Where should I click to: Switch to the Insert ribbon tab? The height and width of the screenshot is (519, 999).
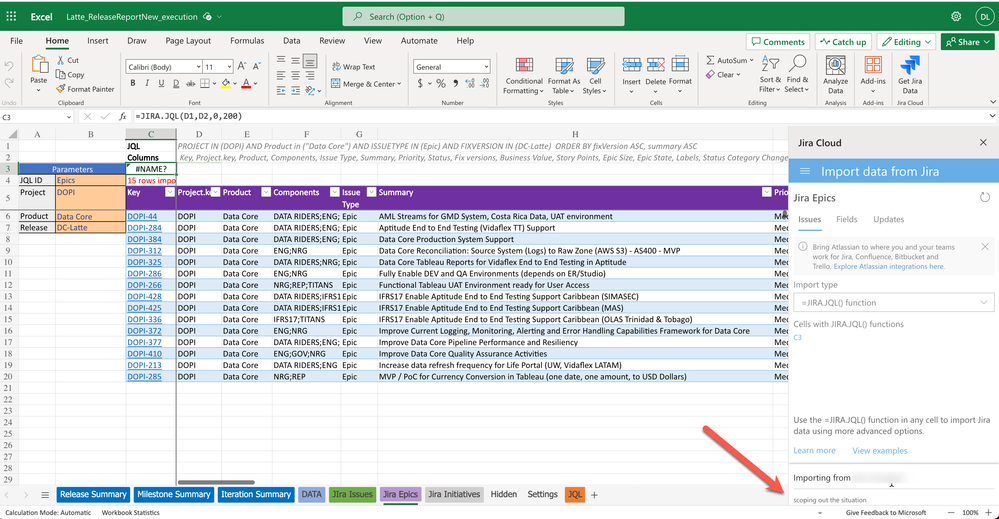[x=97, y=41]
